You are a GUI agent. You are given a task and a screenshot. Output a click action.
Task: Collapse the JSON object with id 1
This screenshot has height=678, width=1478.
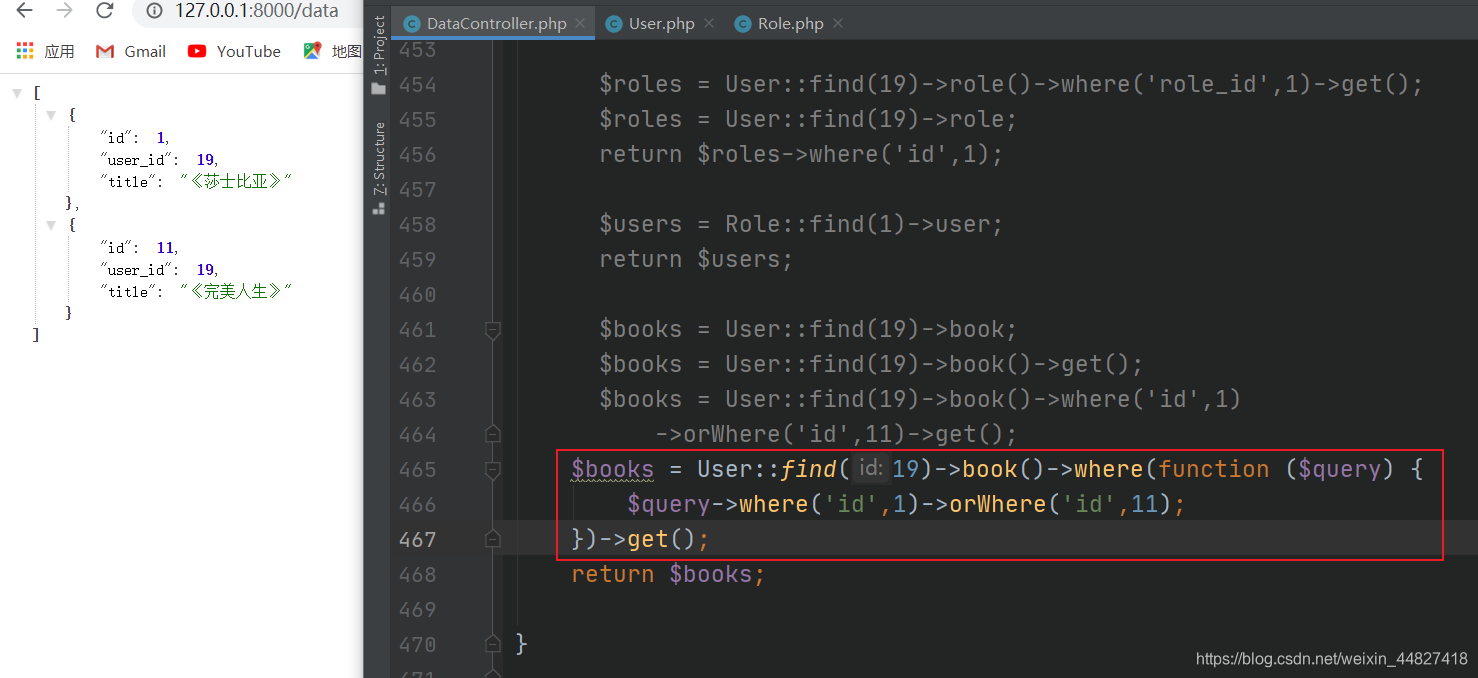[x=52, y=115]
